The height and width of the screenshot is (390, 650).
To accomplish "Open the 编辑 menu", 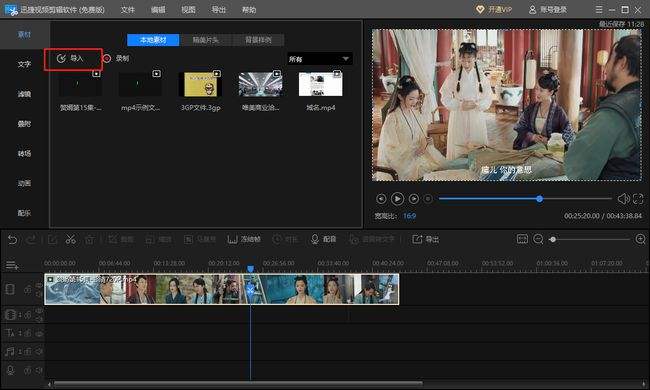I will tap(158, 10).
